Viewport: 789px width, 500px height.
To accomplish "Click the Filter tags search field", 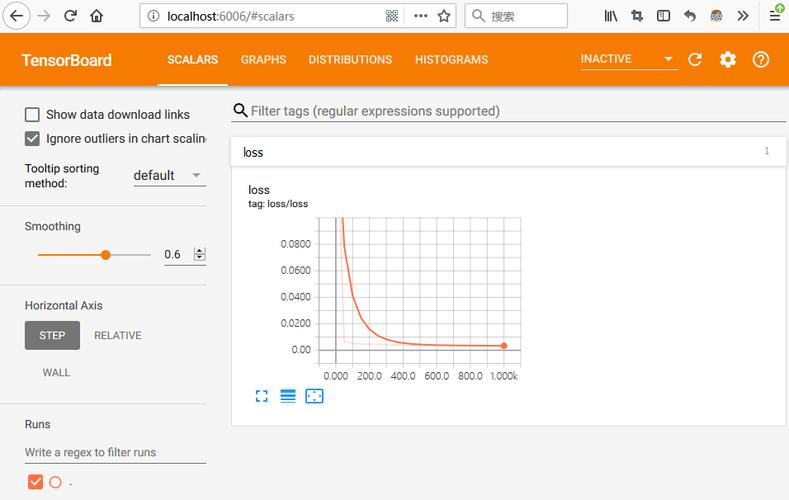I will 510,111.
